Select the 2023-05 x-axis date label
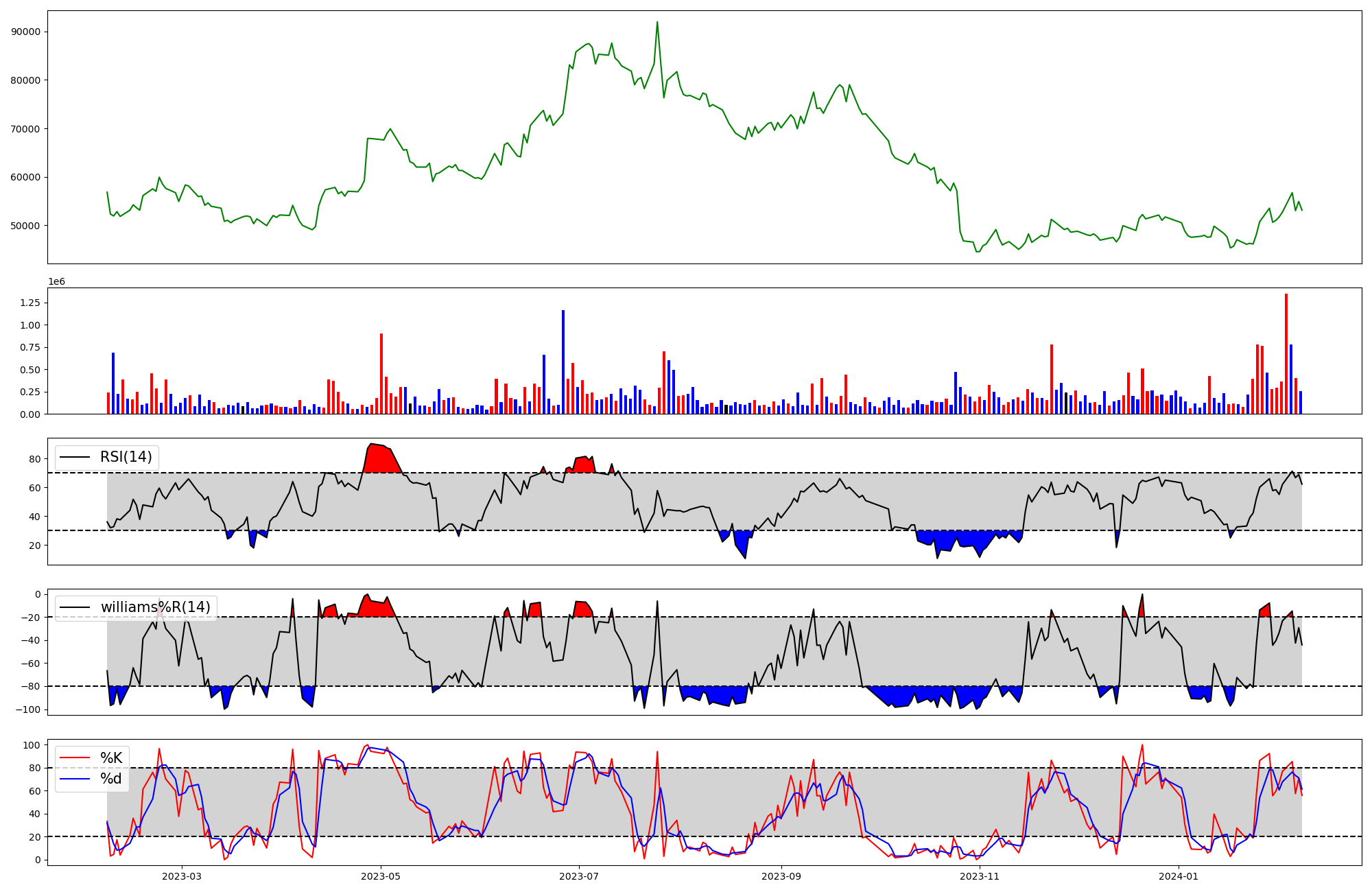This screenshot has height=892, width=1372. click(380, 876)
